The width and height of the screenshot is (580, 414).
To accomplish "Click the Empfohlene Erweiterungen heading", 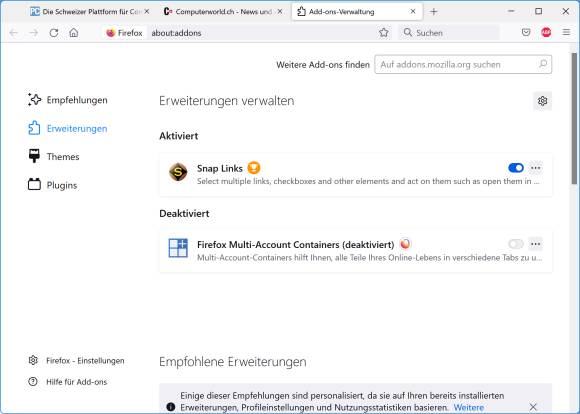I will 233,361.
